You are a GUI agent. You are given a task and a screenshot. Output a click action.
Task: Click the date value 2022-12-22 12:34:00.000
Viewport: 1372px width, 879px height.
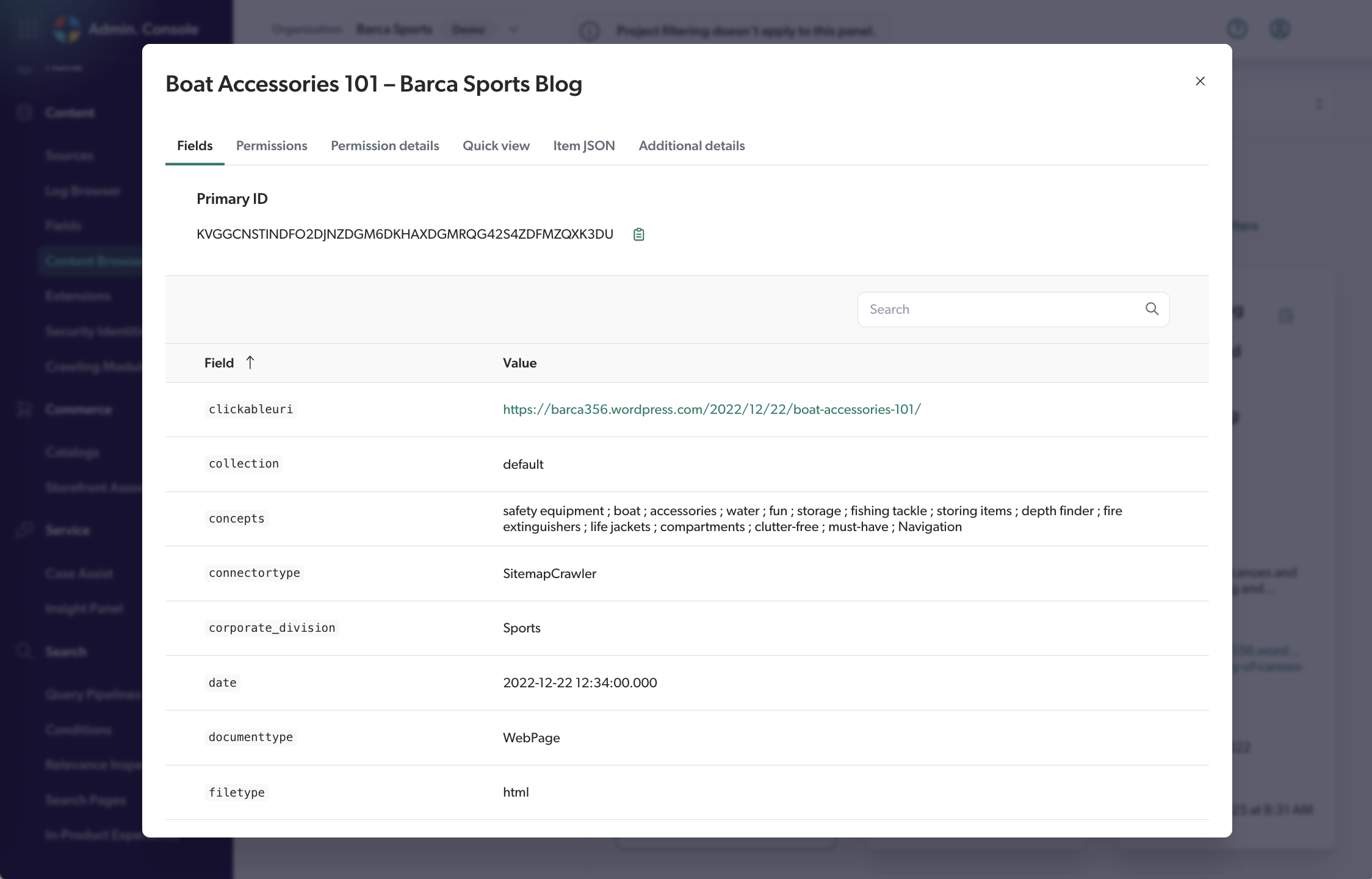point(580,683)
